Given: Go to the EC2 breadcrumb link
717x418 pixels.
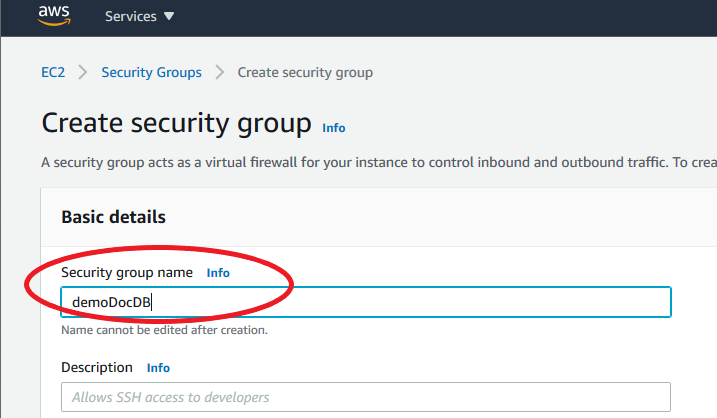Looking at the screenshot, I should 53,72.
